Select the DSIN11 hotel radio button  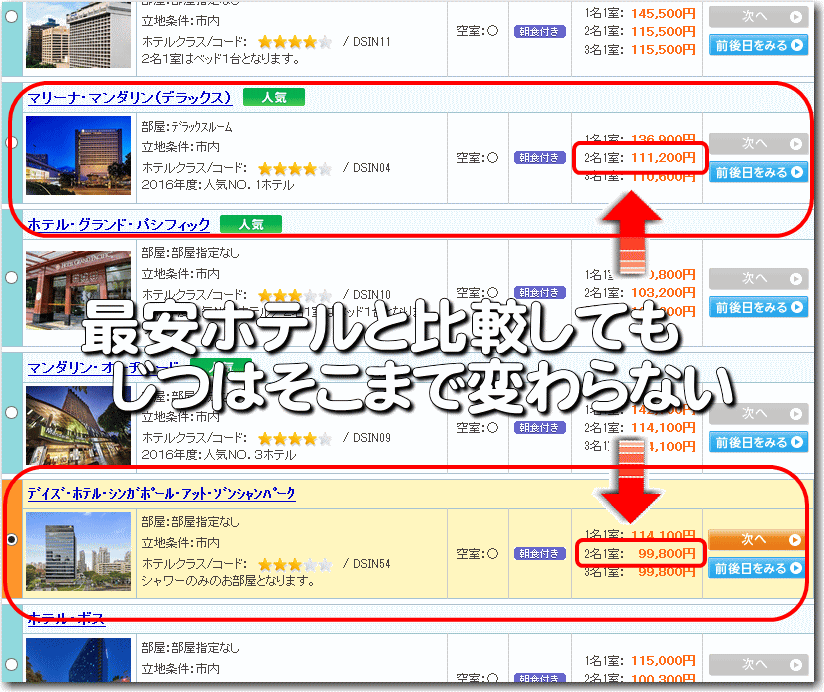click(12, 16)
